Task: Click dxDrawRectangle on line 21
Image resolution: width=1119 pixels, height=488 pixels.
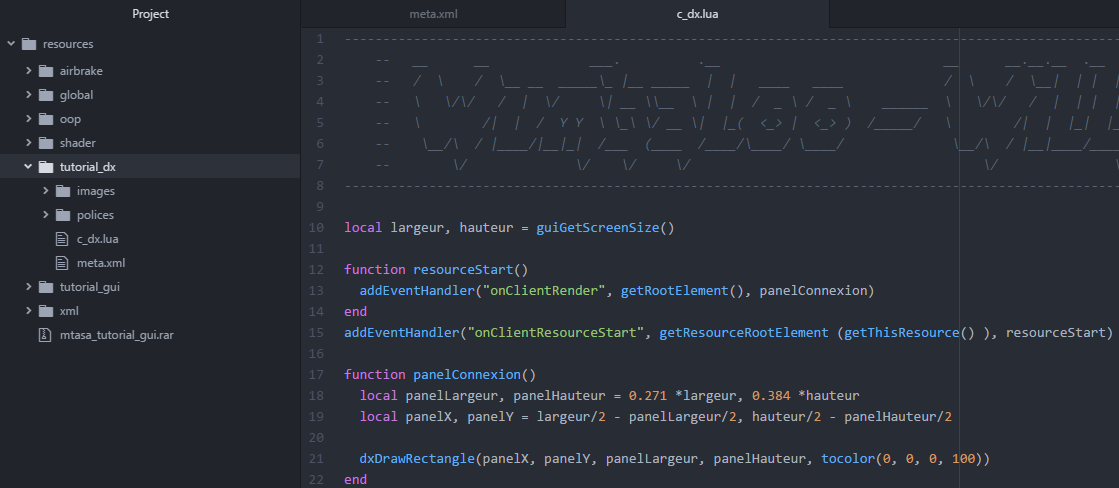Action: 417,459
